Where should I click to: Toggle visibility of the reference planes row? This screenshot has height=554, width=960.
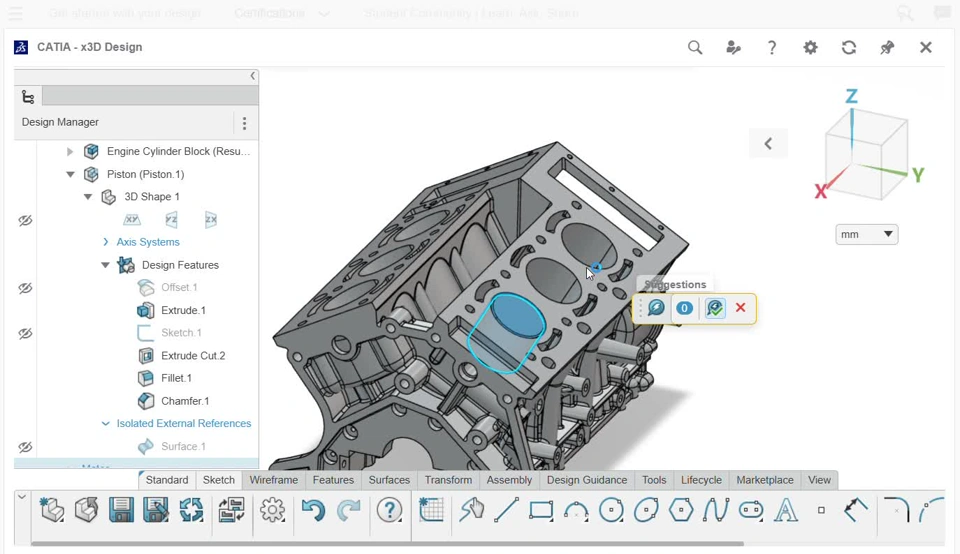[x=25, y=220]
